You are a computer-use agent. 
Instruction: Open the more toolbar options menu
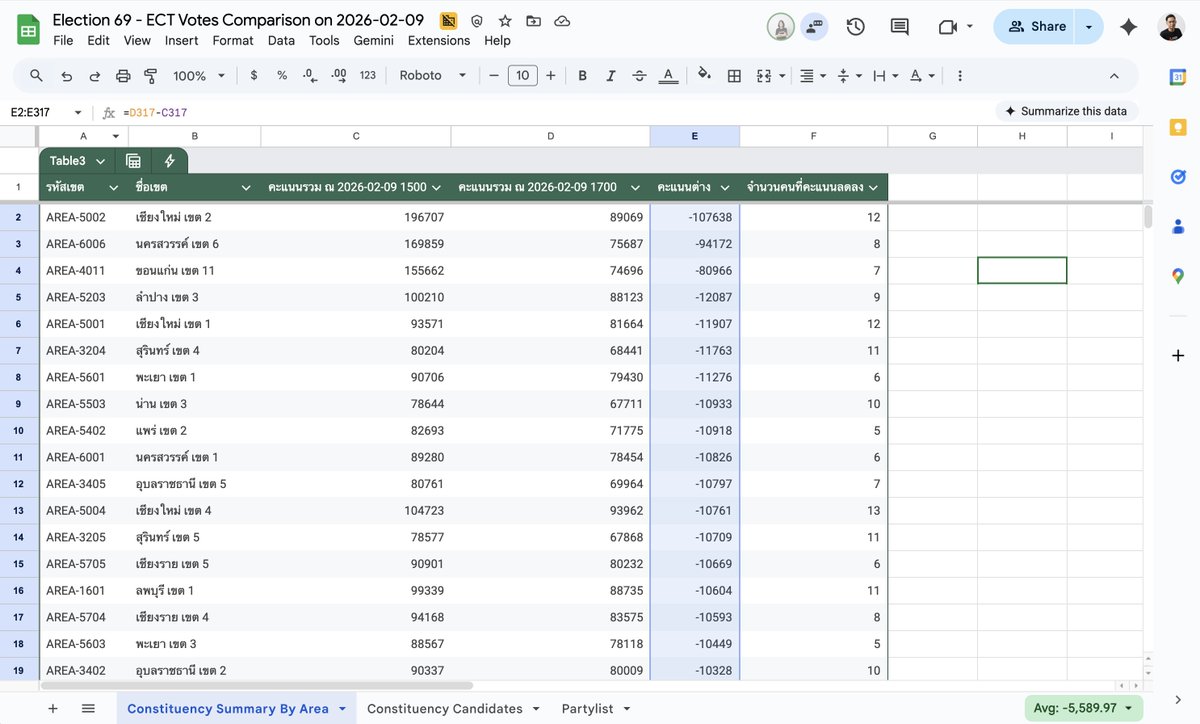(x=960, y=75)
